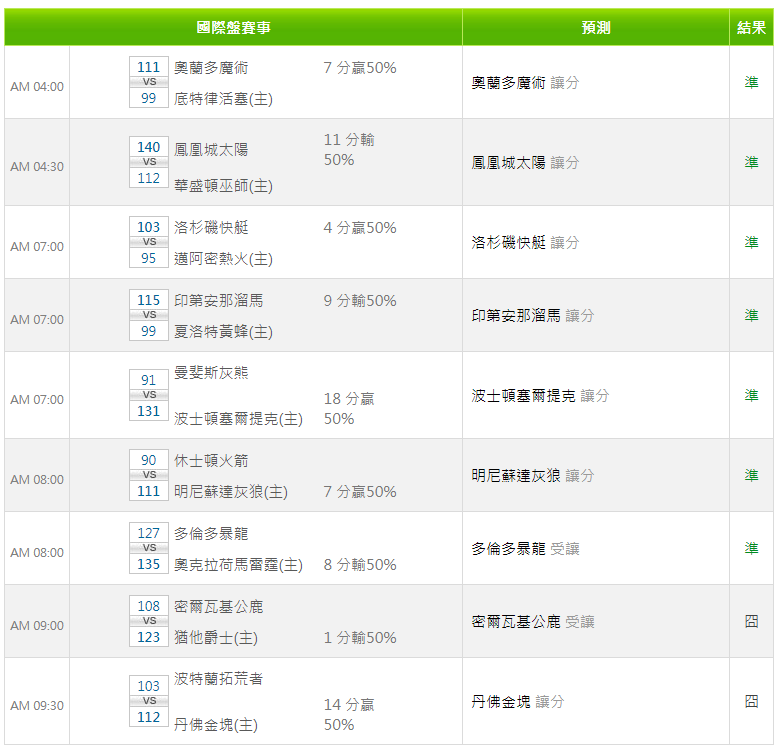Click score 99 for 底特律活塞
The image size is (781, 748).
pos(148,98)
